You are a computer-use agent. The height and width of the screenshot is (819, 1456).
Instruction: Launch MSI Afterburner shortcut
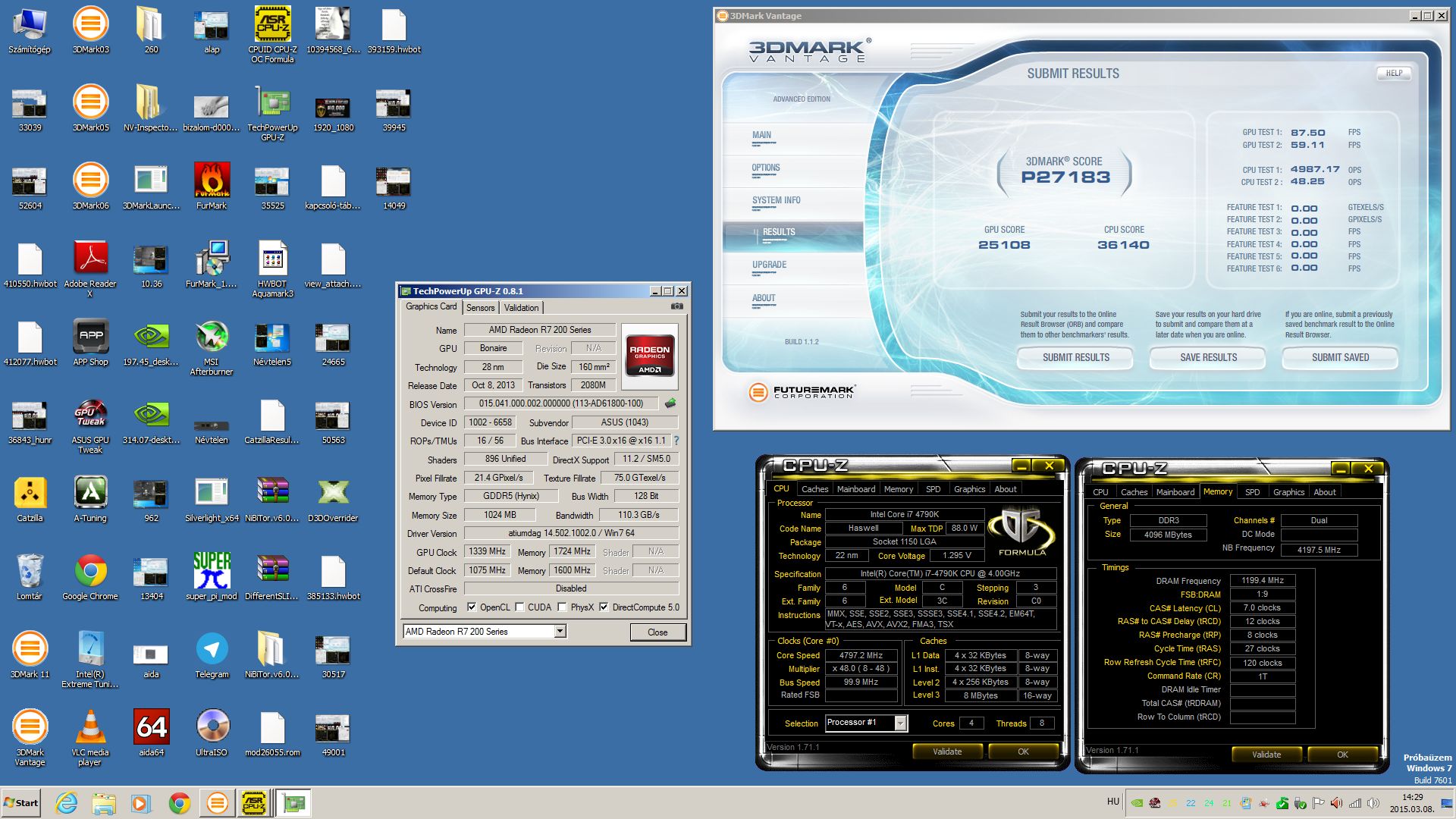point(212,347)
